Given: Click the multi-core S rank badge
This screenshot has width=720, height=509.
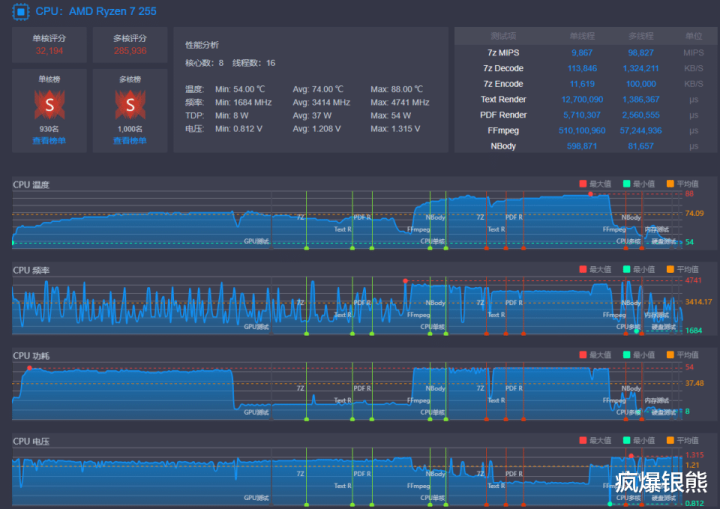Looking at the screenshot, I should (x=130, y=105).
